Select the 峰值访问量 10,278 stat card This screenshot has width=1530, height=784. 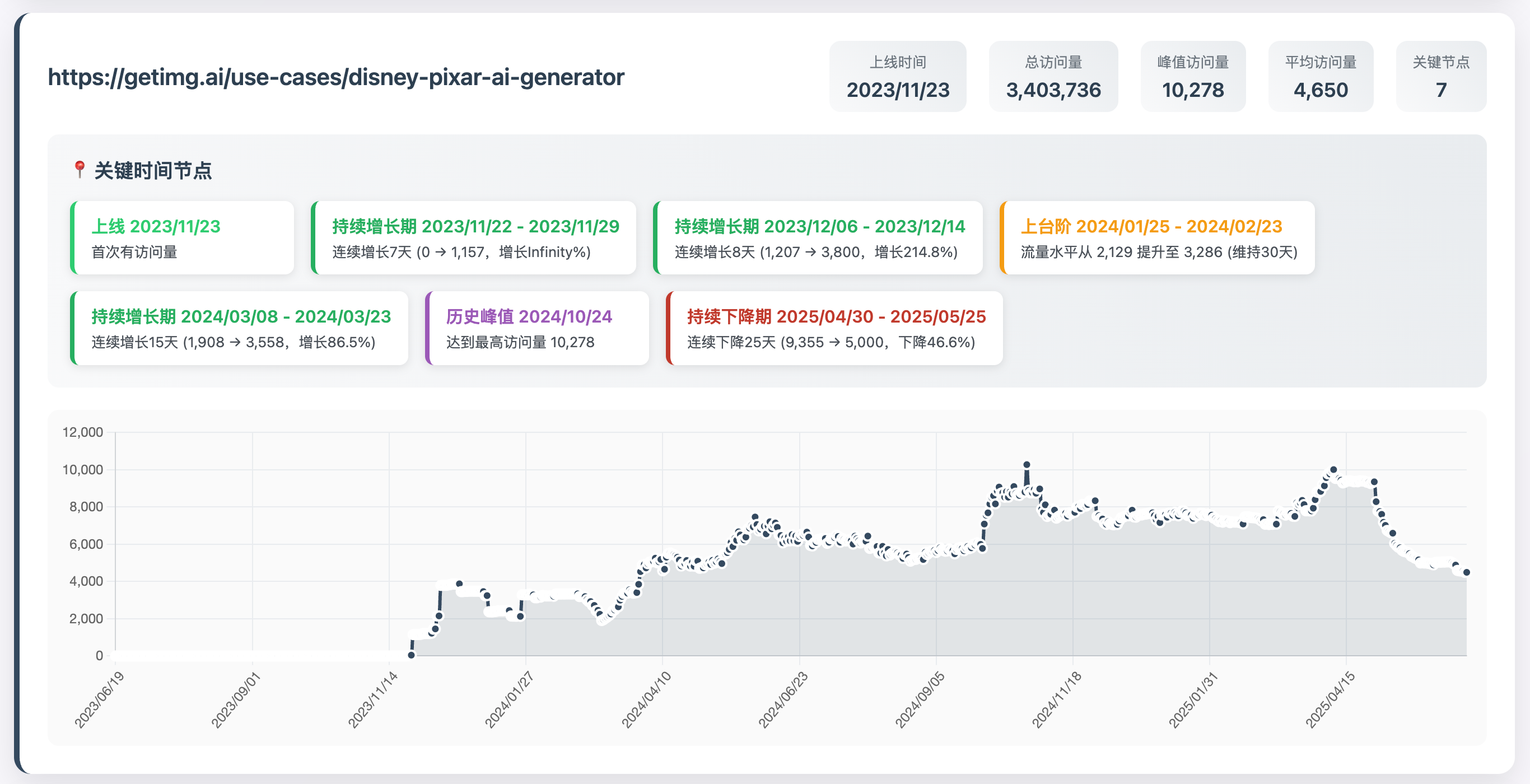point(1193,76)
